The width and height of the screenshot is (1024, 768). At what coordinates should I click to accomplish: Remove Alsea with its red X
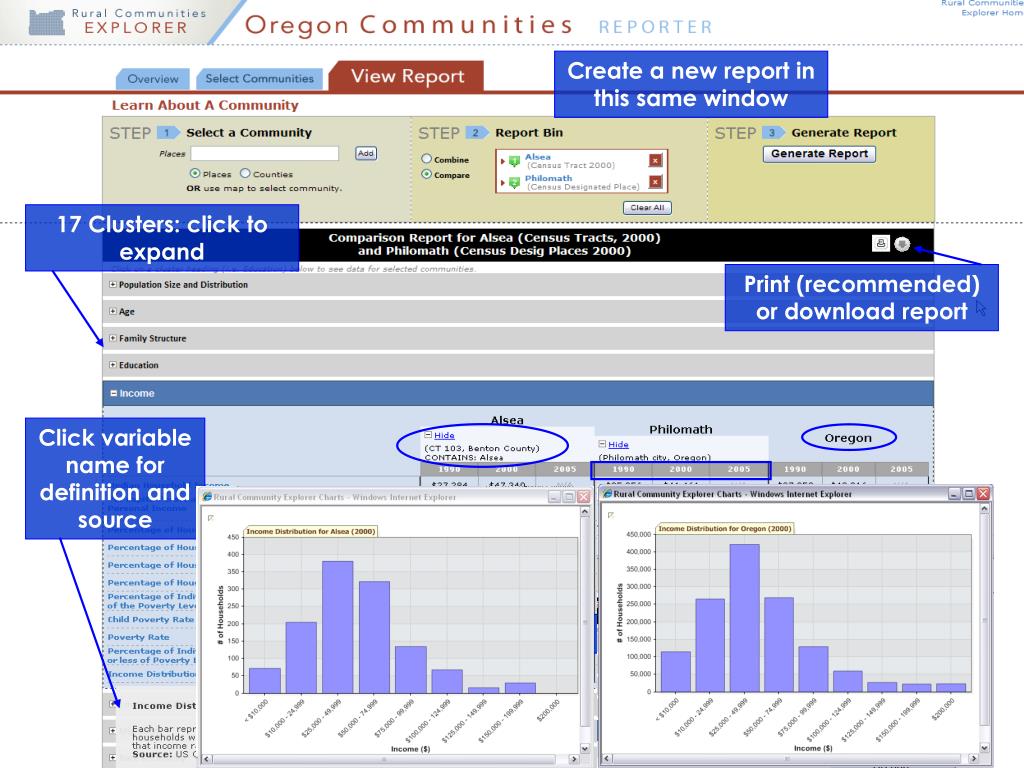[x=656, y=160]
